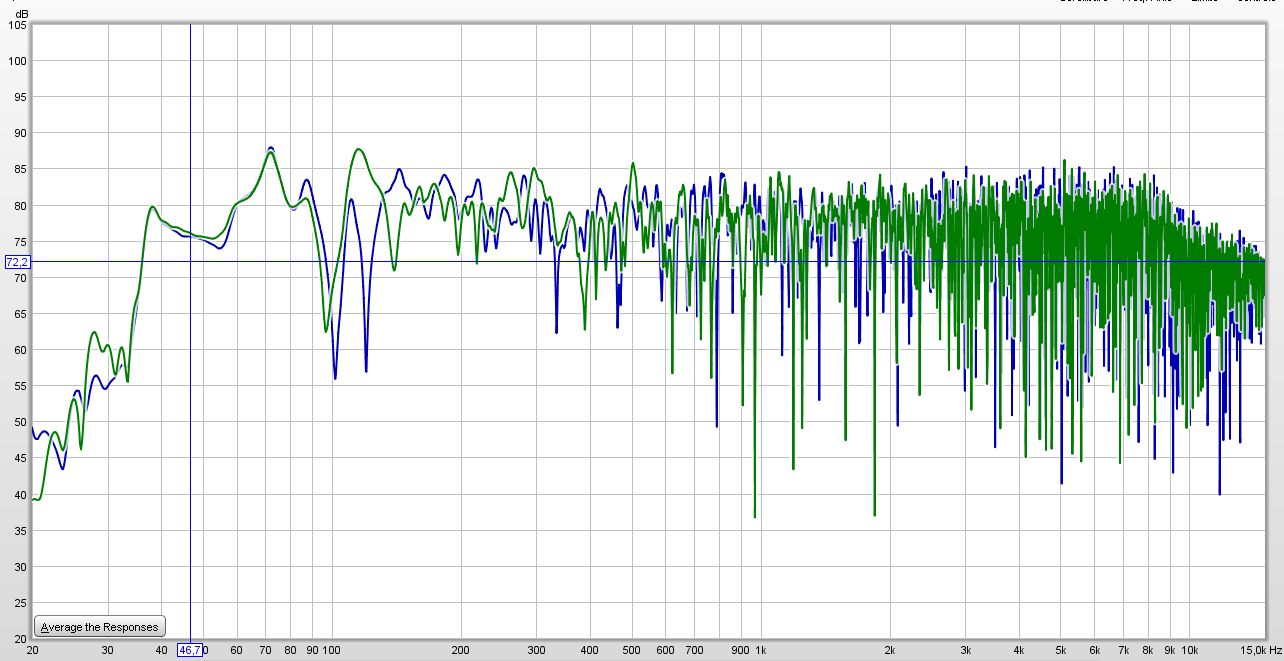Select the 4k label on the frequency axis
Image resolution: width=1284 pixels, height=661 pixels.
[x=1019, y=650]
